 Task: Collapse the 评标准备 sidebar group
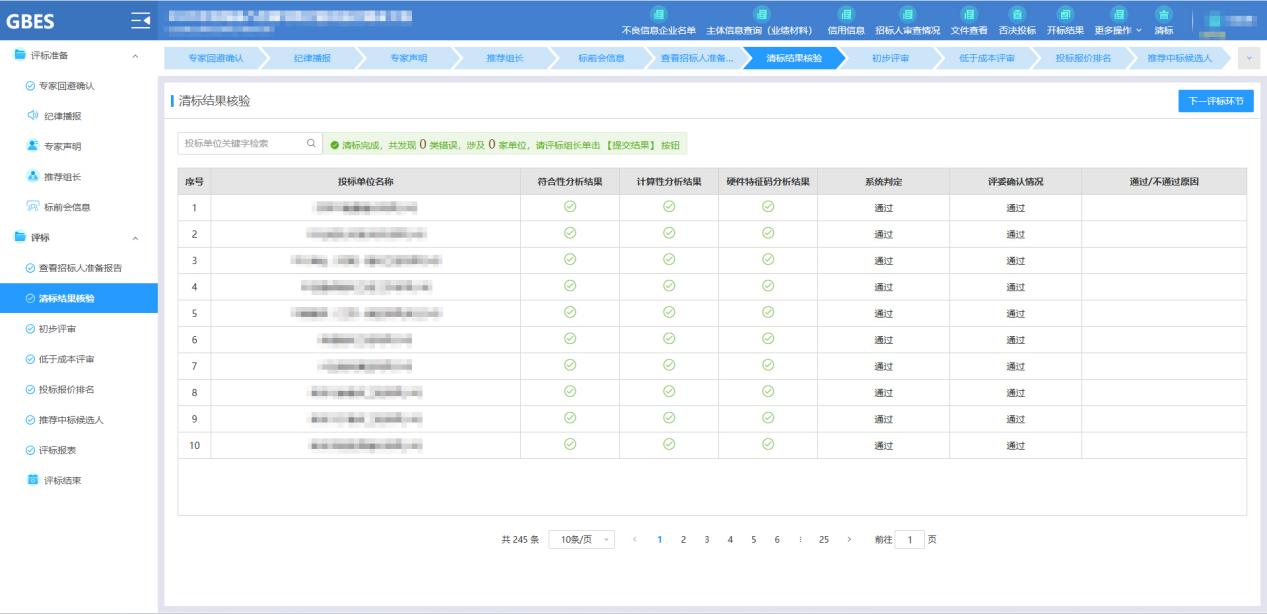click(135, 55)
